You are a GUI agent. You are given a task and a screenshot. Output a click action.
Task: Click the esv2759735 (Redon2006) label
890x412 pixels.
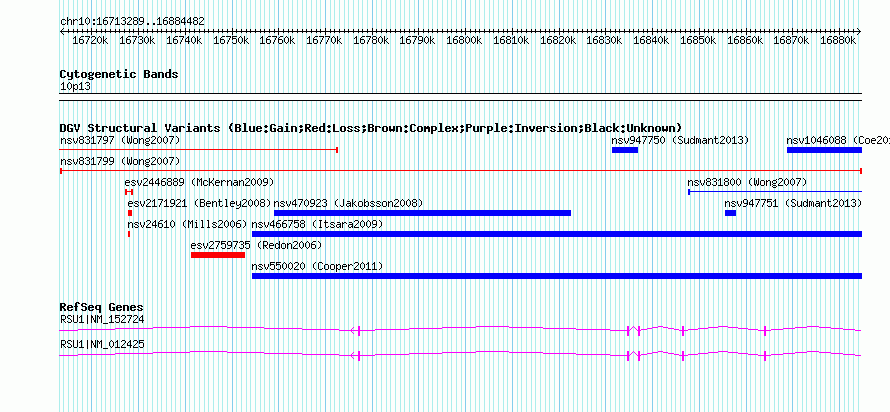click(x=257, y=245)
